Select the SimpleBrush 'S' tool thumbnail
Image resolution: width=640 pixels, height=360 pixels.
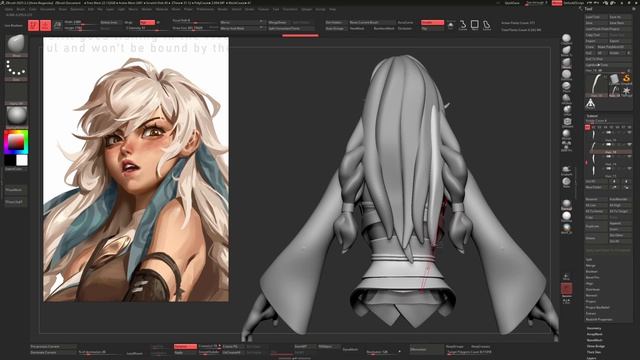click(x=626, y=79)
